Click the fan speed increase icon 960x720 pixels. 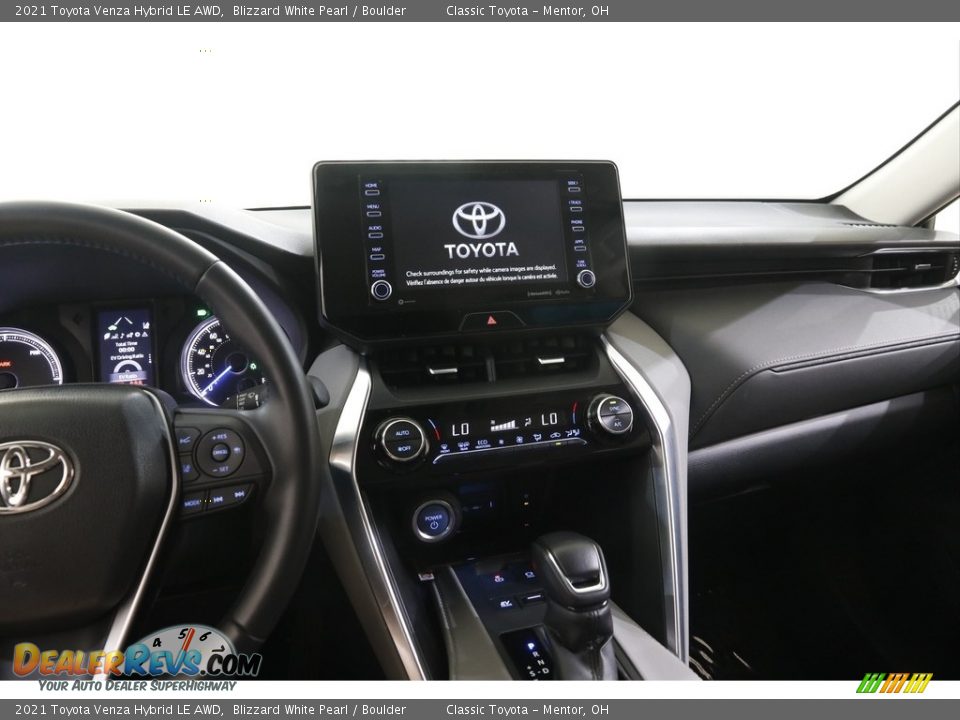tap(519, 440)
